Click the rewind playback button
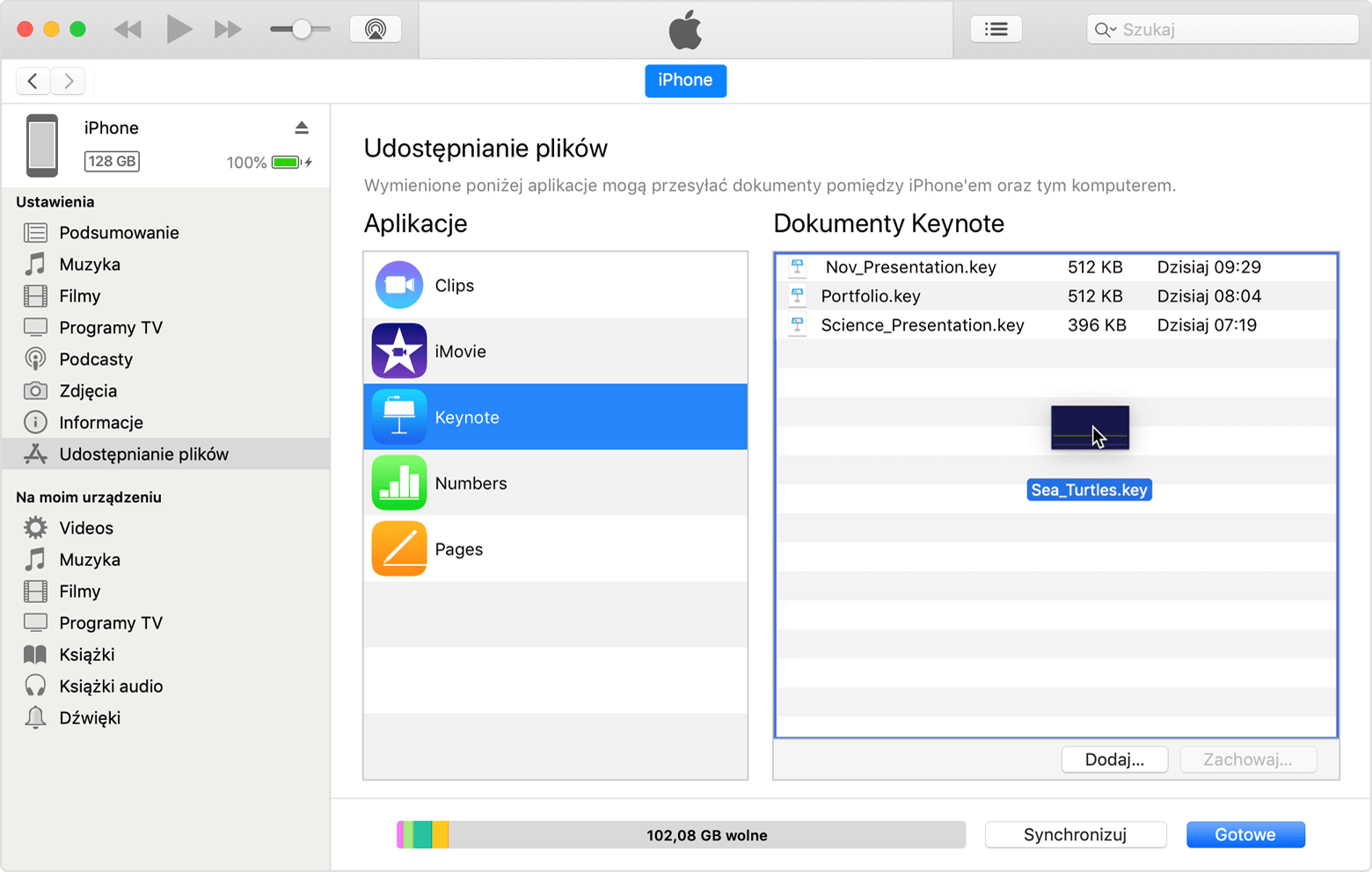Image resolution: width=1372 pixels, height=872 pixels. (128, 30)
